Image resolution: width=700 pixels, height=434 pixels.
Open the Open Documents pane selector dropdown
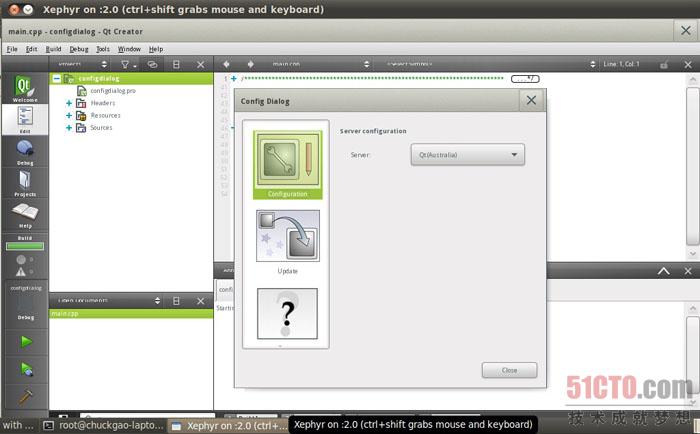tap(106, 301)
